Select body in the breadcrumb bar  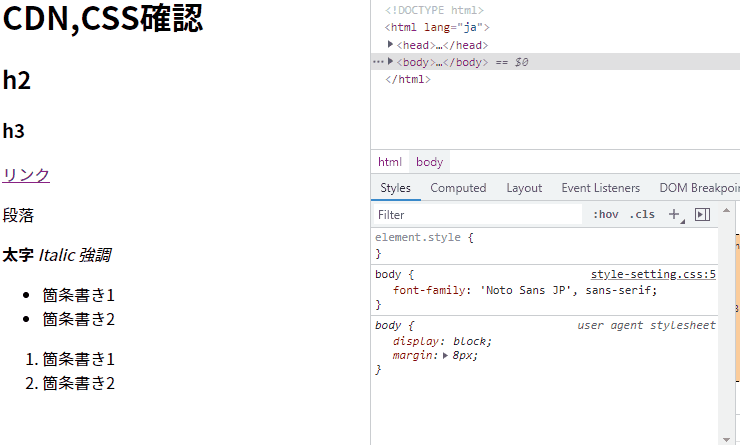coord(429,162)
